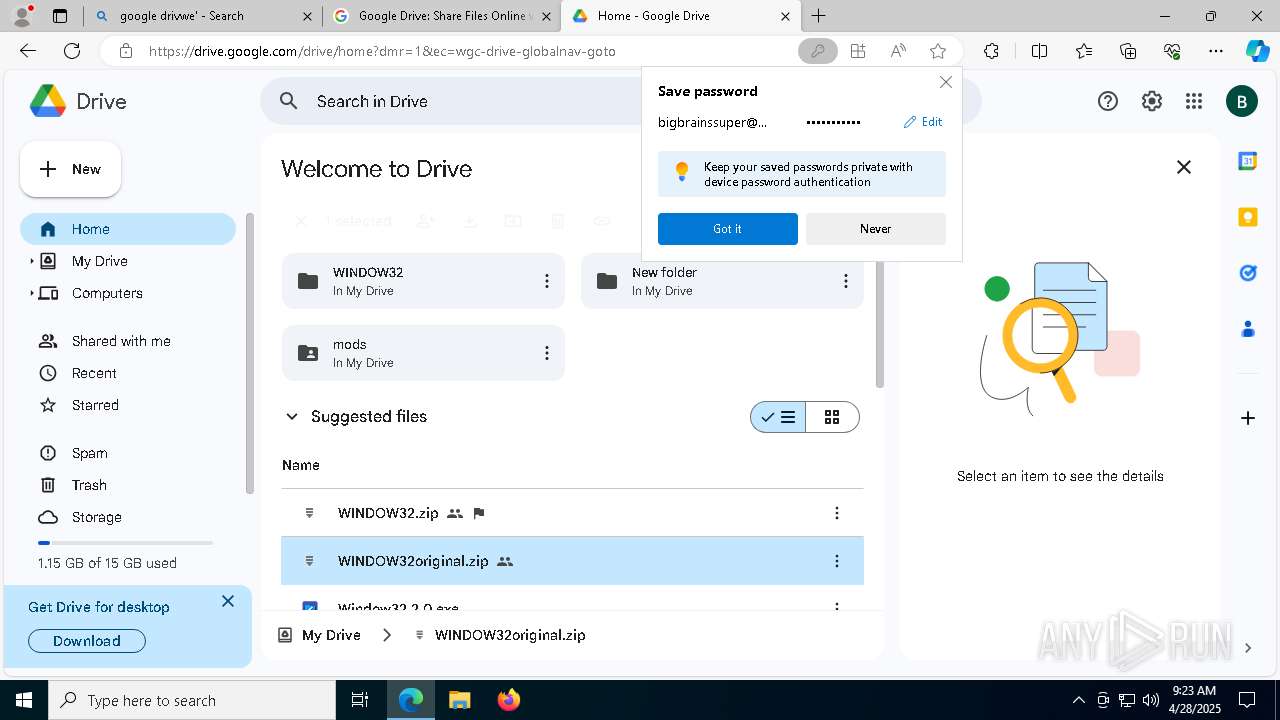Switch to list layout view
The width and height of the screenshot is (1280, 720).
coord(778,417)
